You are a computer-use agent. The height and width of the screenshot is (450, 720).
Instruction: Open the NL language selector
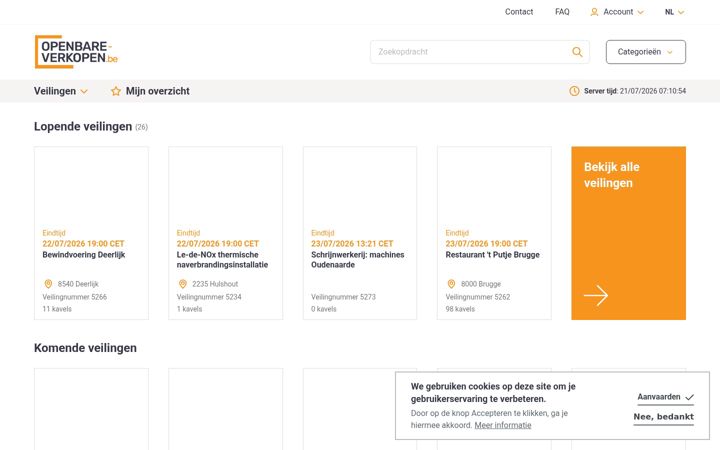(674, 12)
